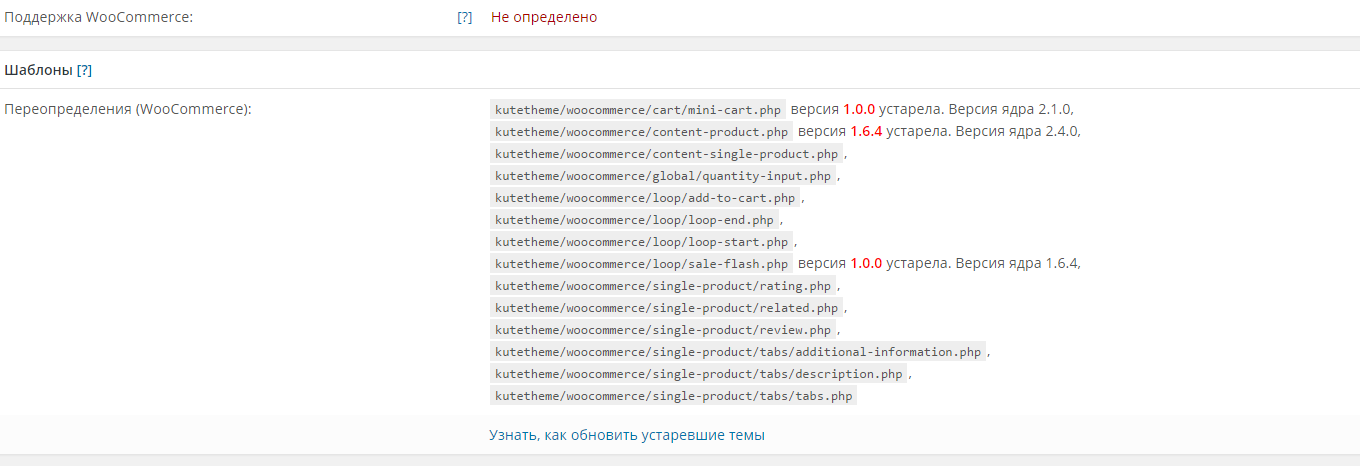The image size is (1360, 466).
Task: Select the loop/sale-flash.php template path
Action: pos(642,263)
